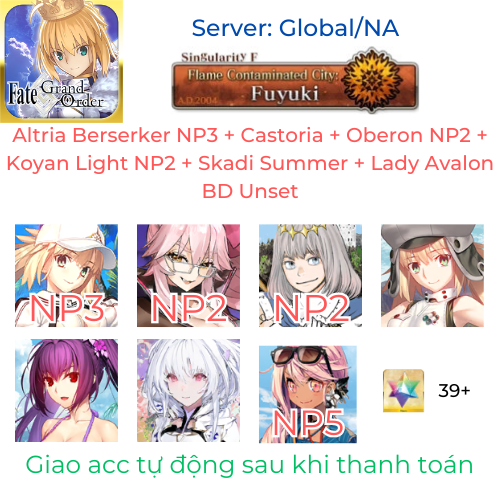Click the NP5 sunglasses servant portrait

pyautogui.click(x=308, y=394)
